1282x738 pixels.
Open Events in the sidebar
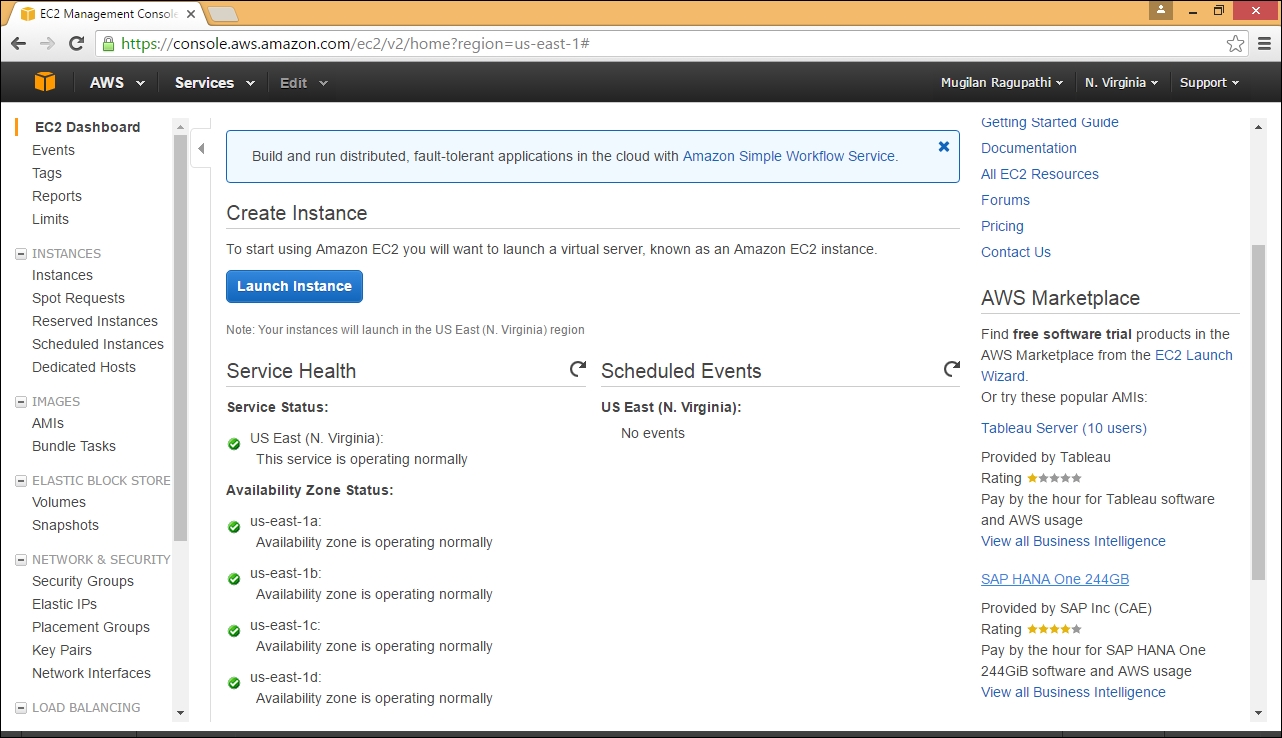click(53, 150)
